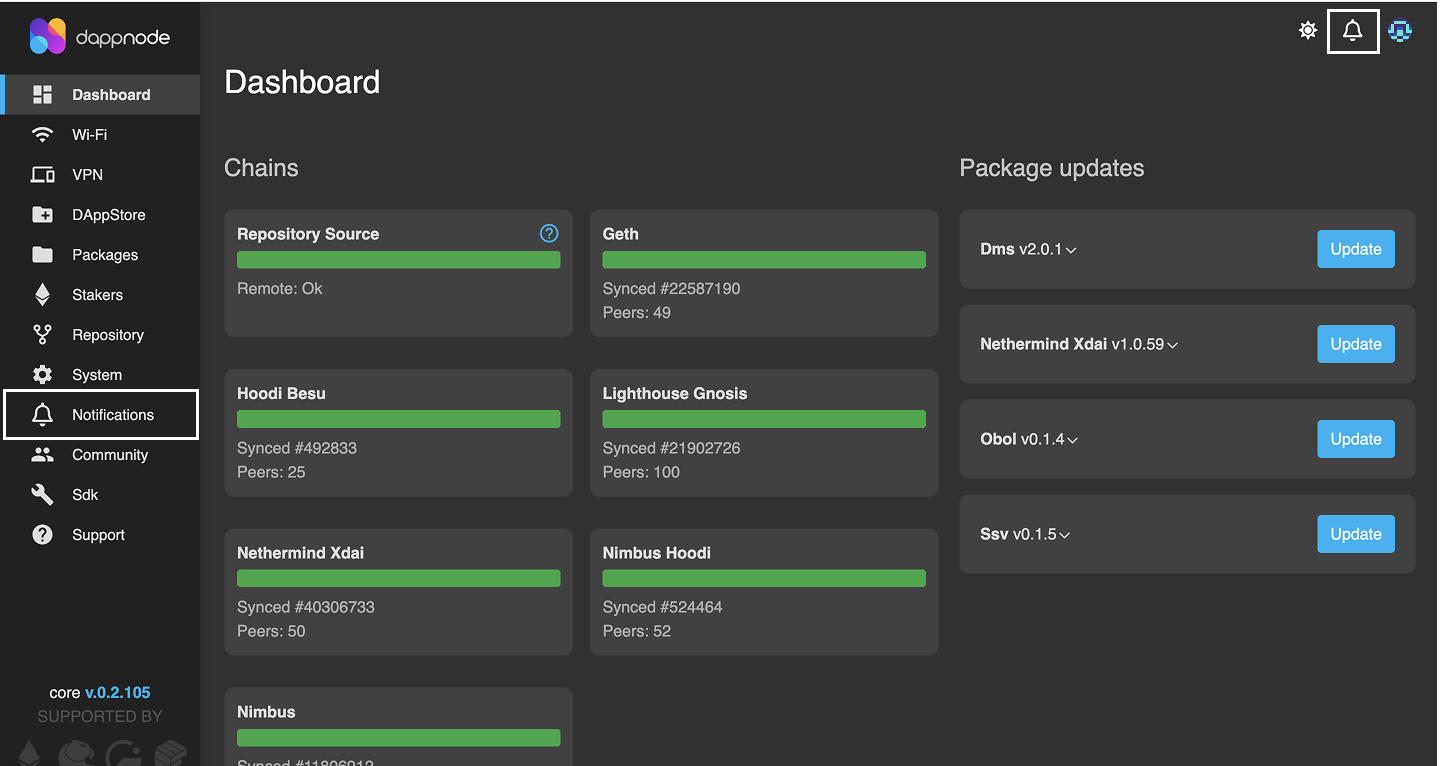Click the Stakers Ethereum icon
The height and width of the screenshot is (766, 1440).
42,295
